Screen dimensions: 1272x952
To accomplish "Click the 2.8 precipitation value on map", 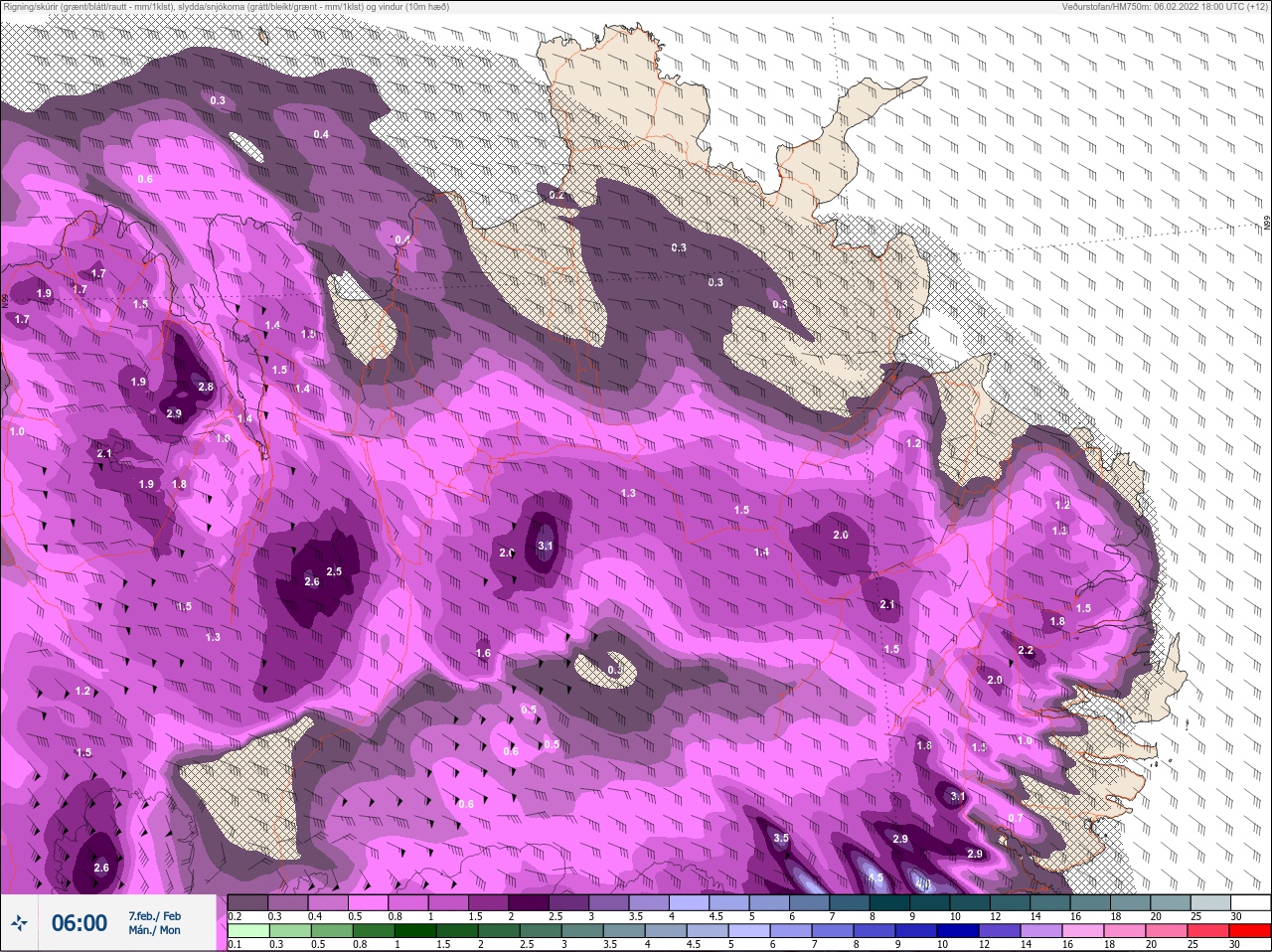I will pyautogui.click(x=206, y=388).
